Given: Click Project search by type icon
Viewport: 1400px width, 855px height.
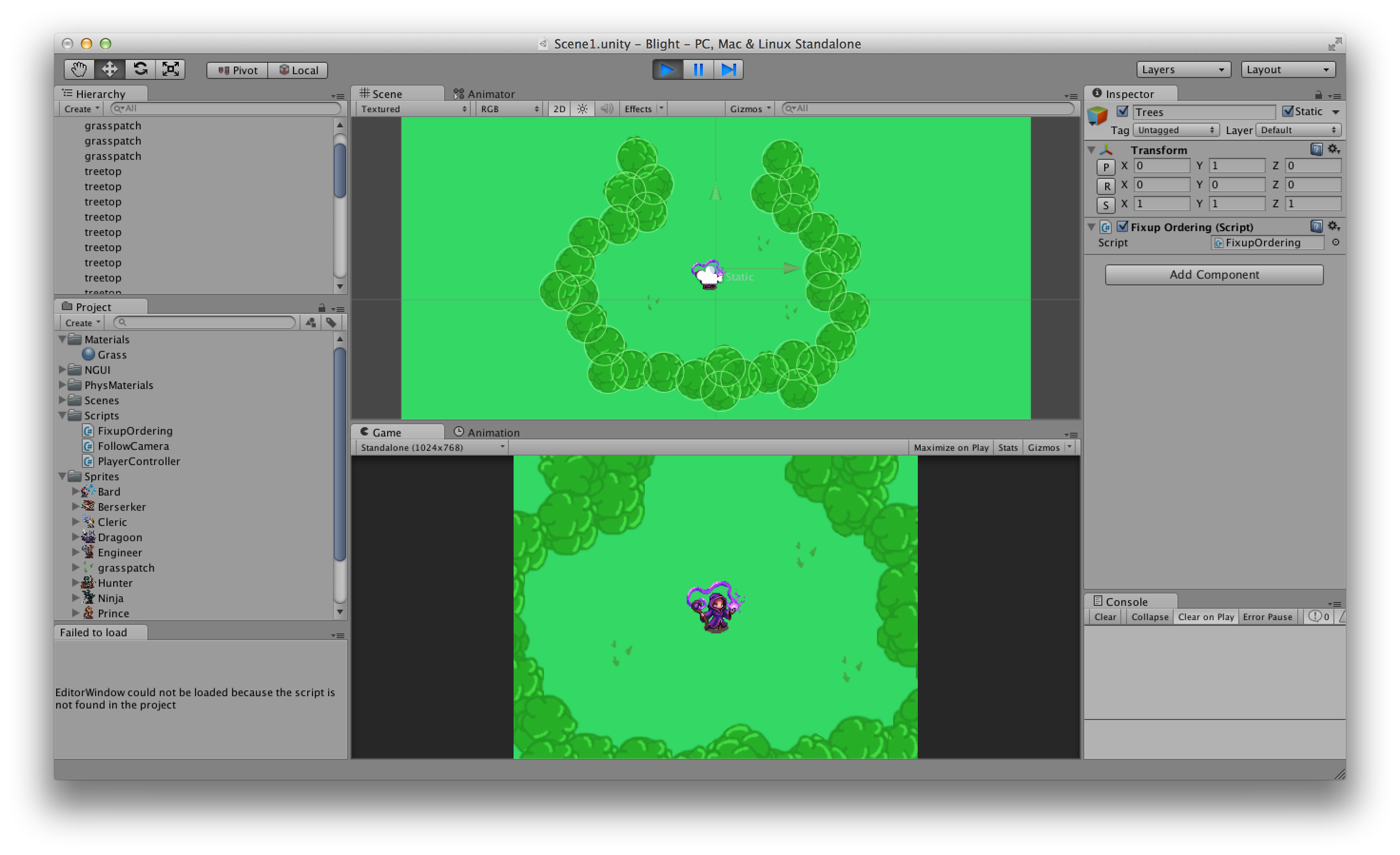Looking at the screenshot, I should [311, 323].
